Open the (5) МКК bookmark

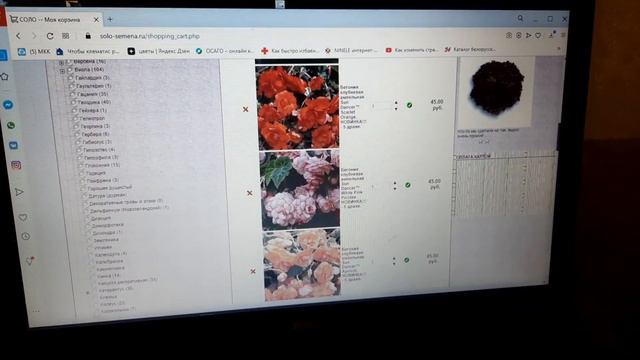[34, 51]
